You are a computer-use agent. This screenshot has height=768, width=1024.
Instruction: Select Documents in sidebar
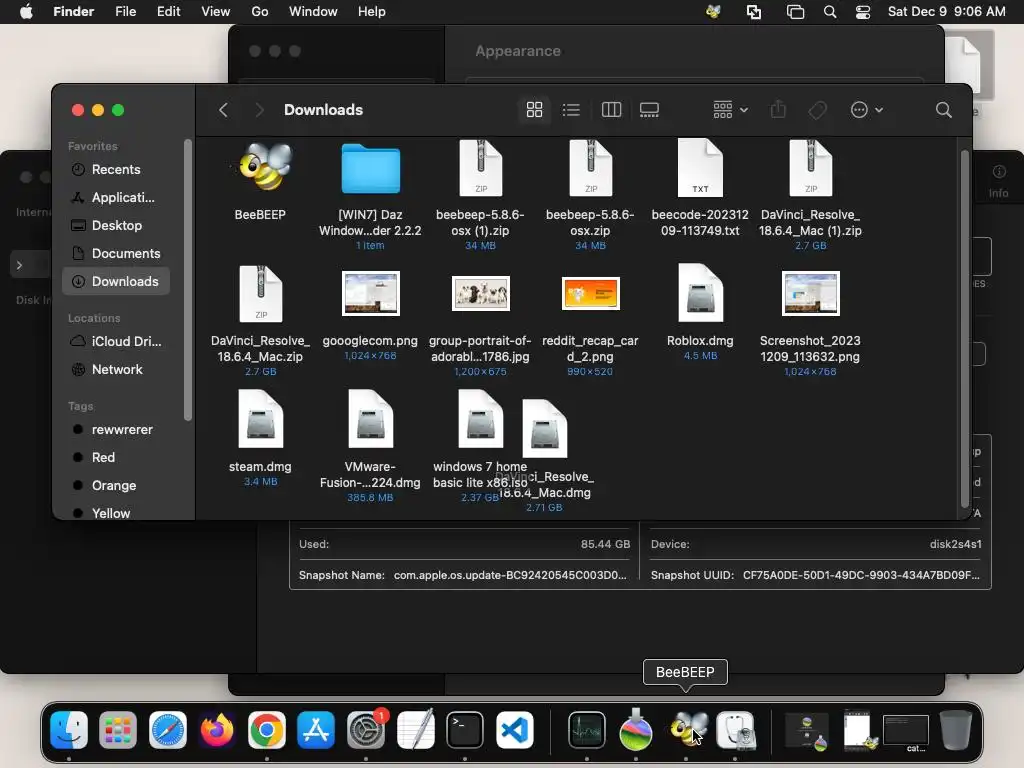click(116, 253)
